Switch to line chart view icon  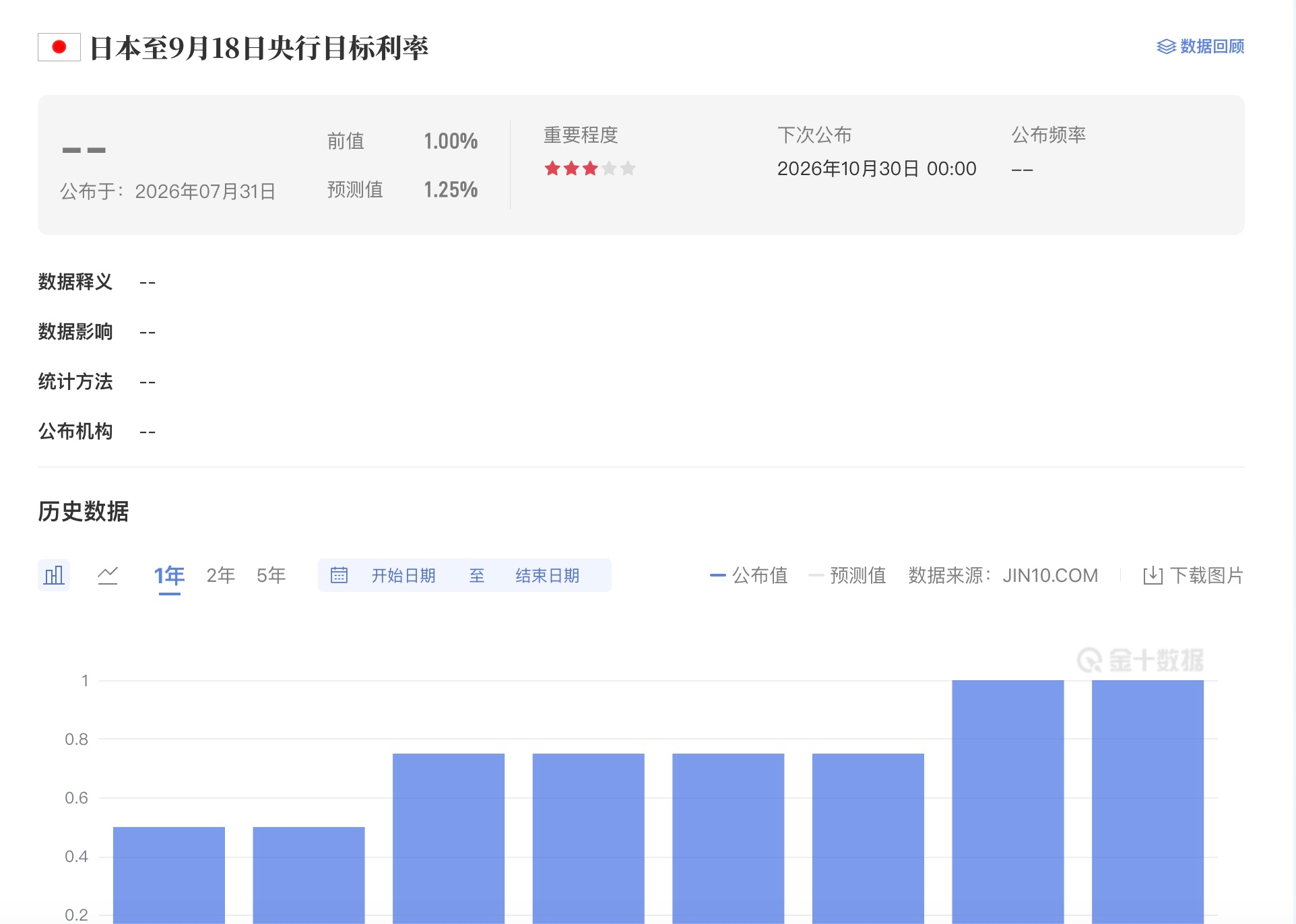[108, 575]
